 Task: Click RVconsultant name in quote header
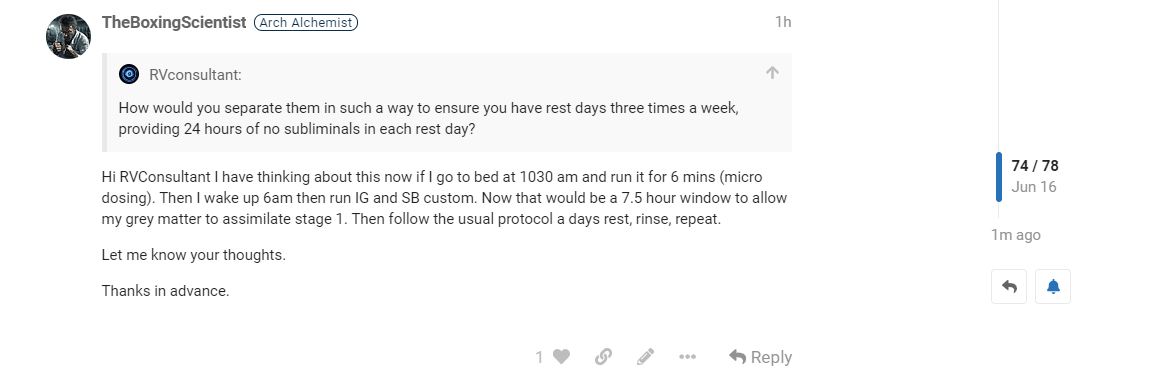pyautogui.click(x=195, y=75)
